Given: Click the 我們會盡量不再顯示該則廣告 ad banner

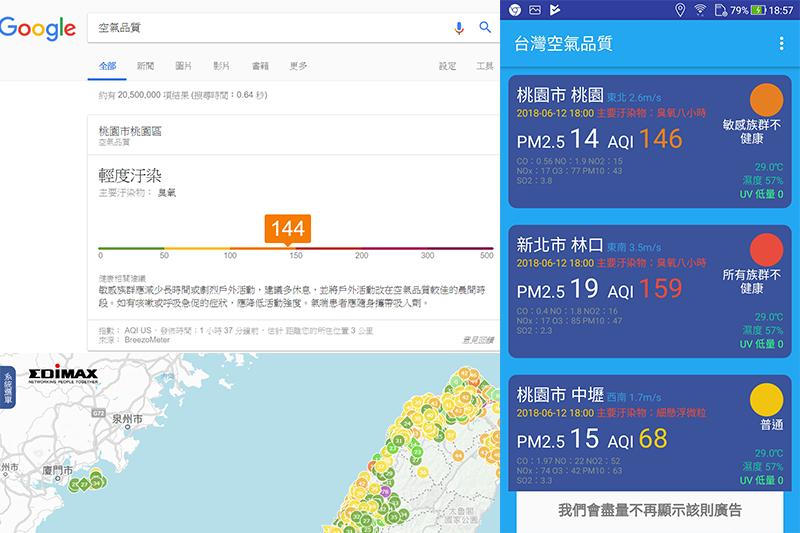Looking at the screenshot, I should [649, 512].
